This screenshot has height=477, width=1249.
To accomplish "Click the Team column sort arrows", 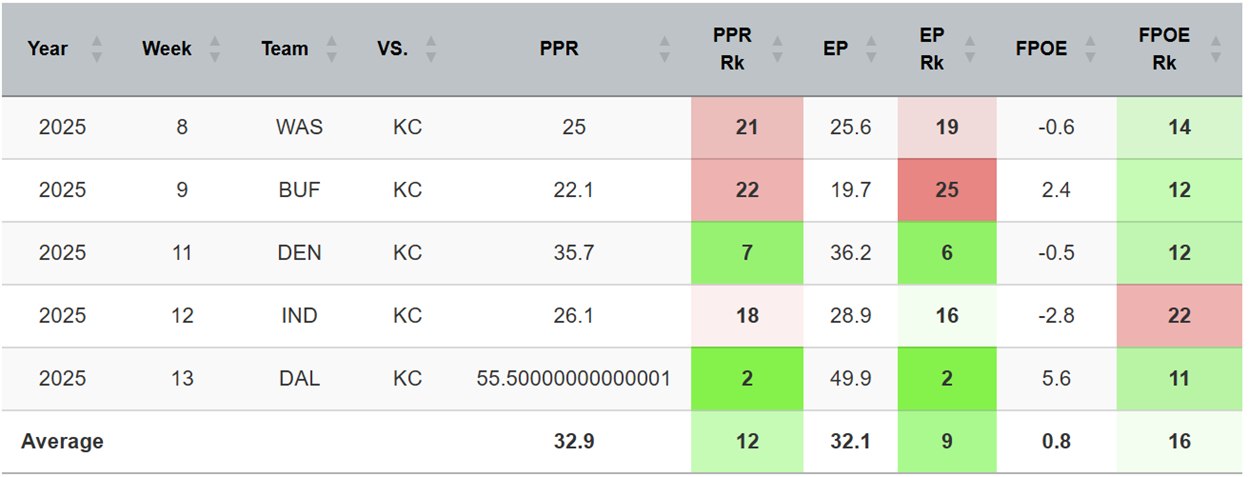I will [332, 48].
